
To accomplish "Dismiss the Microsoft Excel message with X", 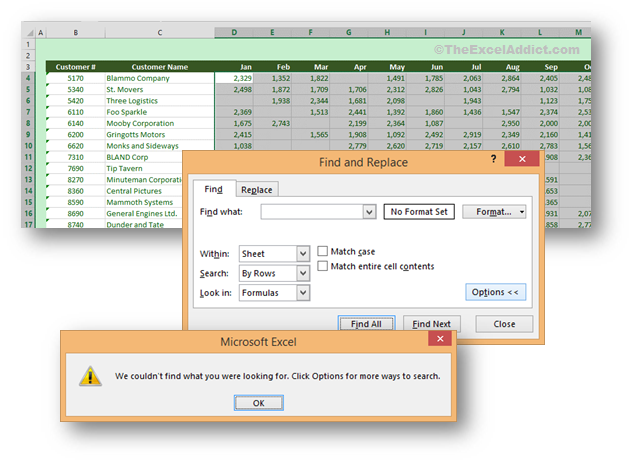I will [x=440, y=338].
